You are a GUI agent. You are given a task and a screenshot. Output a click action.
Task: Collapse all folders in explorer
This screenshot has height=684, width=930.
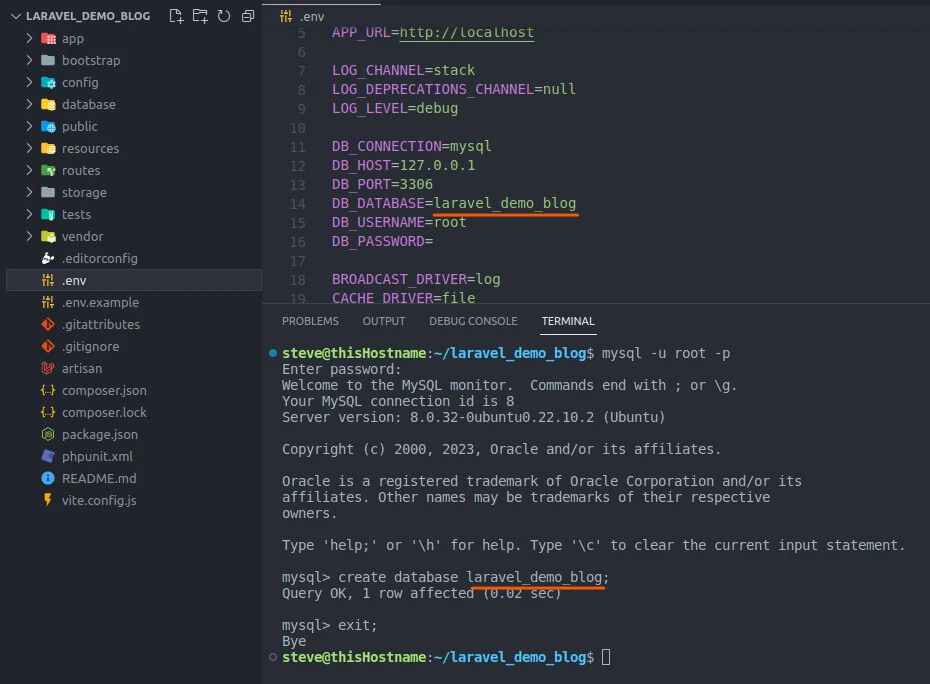247,16
